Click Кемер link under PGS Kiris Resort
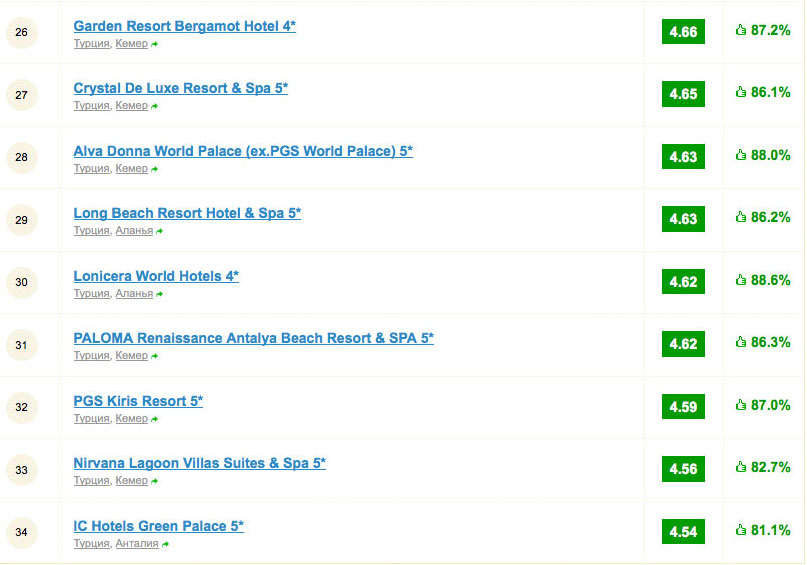The image size is (807, 565). (x=131, y=419)
